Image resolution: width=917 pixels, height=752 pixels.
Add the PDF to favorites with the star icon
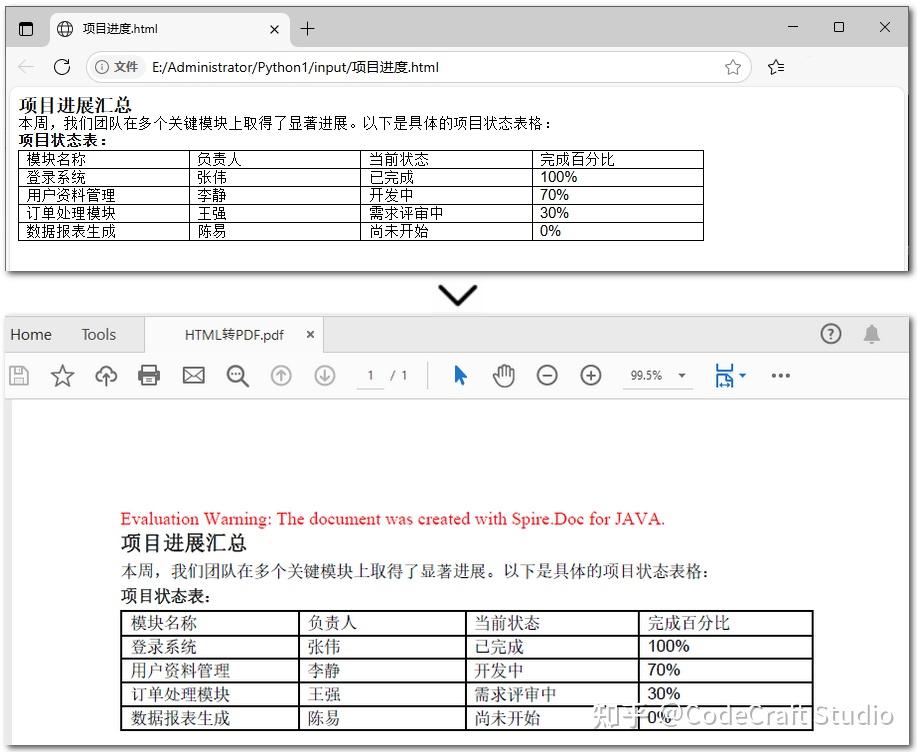63,375
